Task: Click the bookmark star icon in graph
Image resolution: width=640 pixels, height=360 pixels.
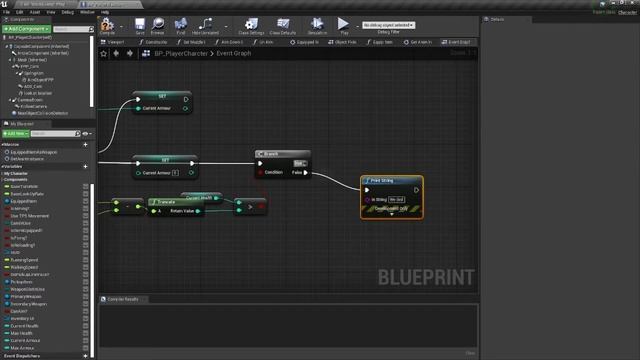Action: (104, 53)
